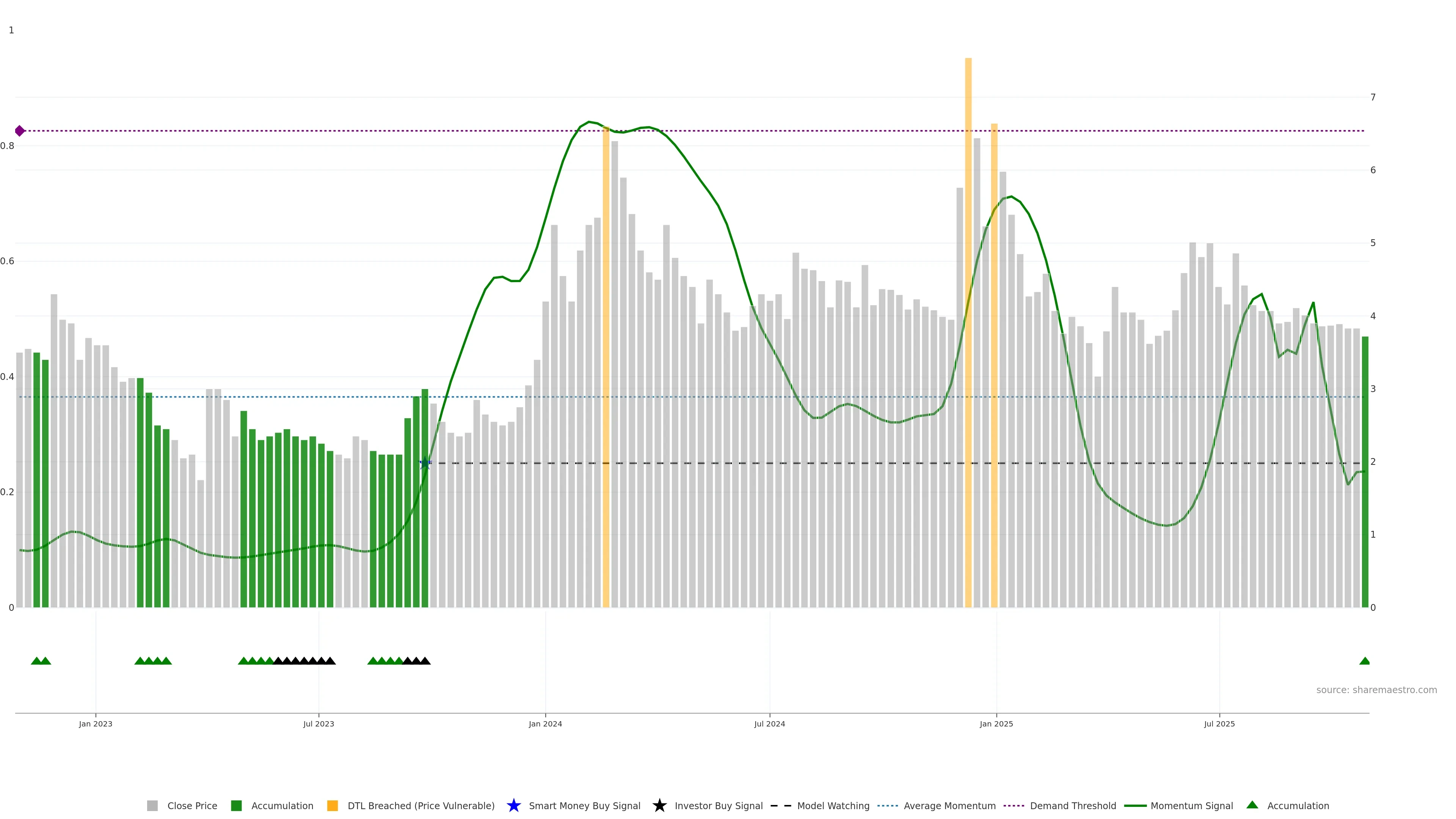Click the purple Demand Threshold diamond marker
The image size is (1456, 819).
20,131
